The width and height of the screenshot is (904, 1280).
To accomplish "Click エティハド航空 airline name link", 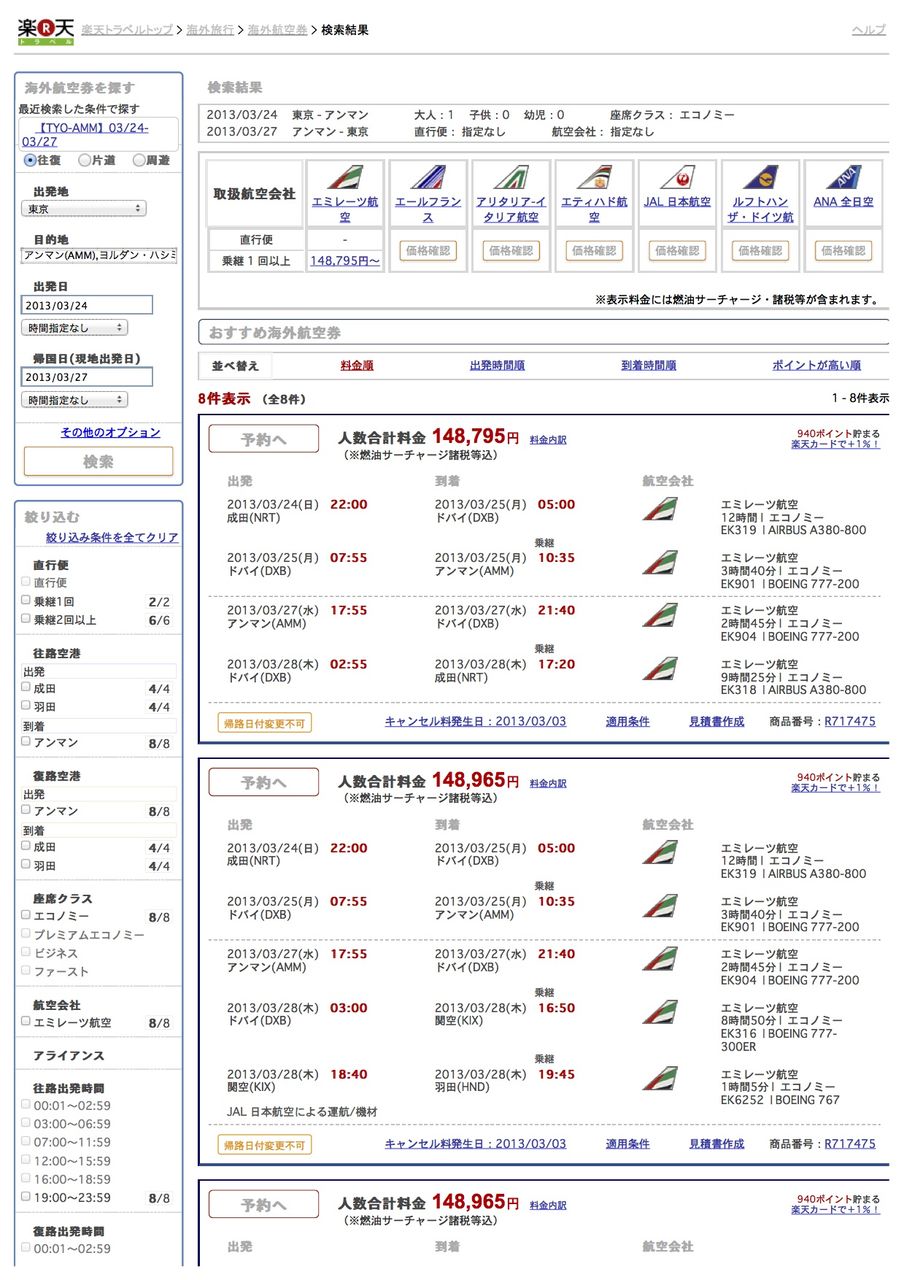I will coord(594,209).
